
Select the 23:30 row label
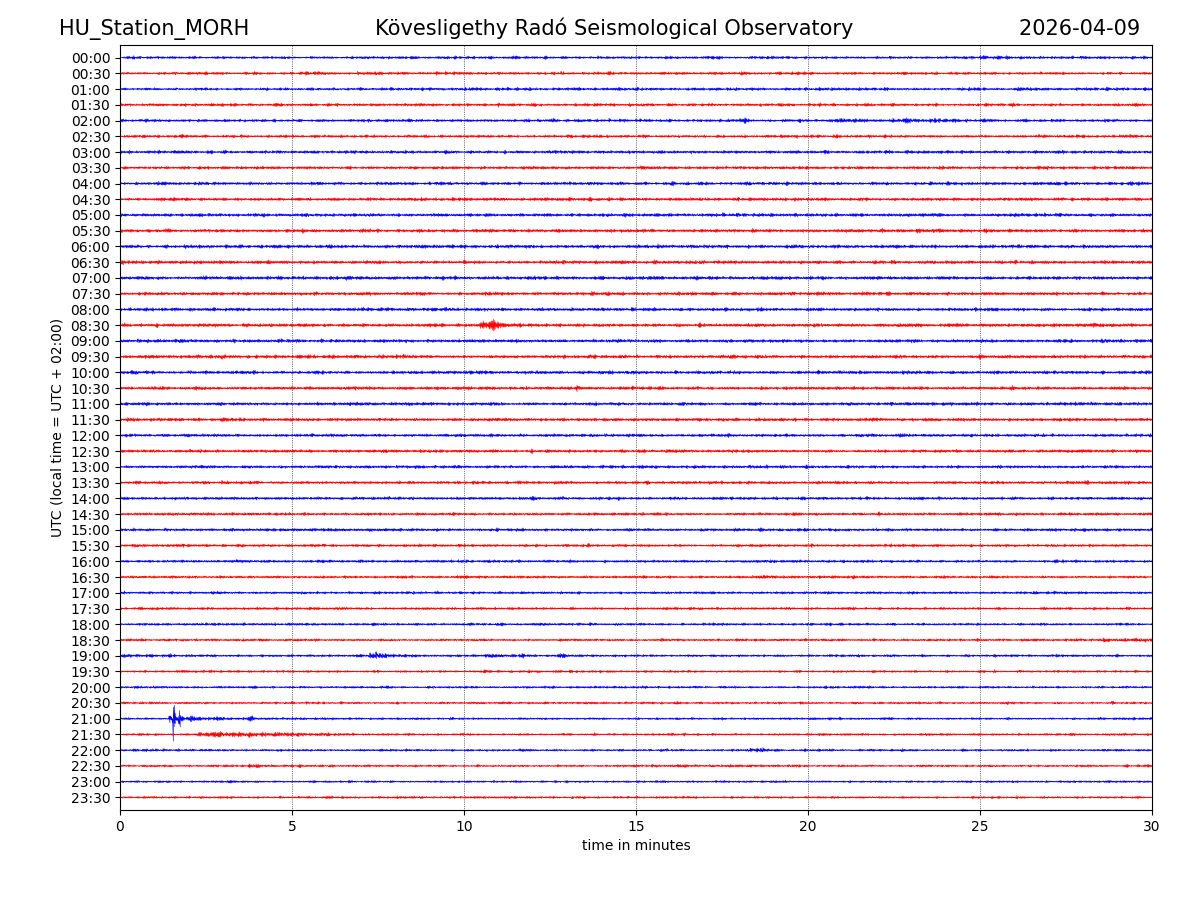91,798
